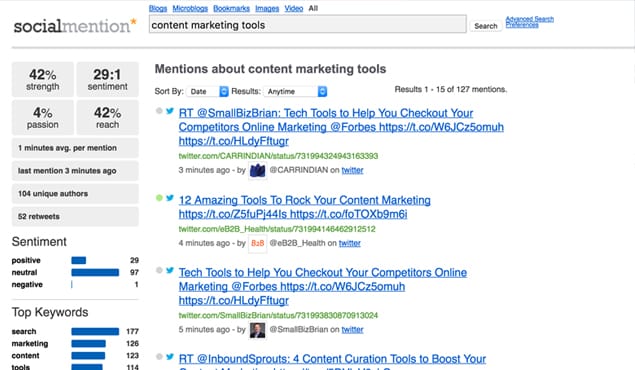
Task: Click 1 minutes avg. per mention
Action: pyautogui.click(x=75, y=148)
